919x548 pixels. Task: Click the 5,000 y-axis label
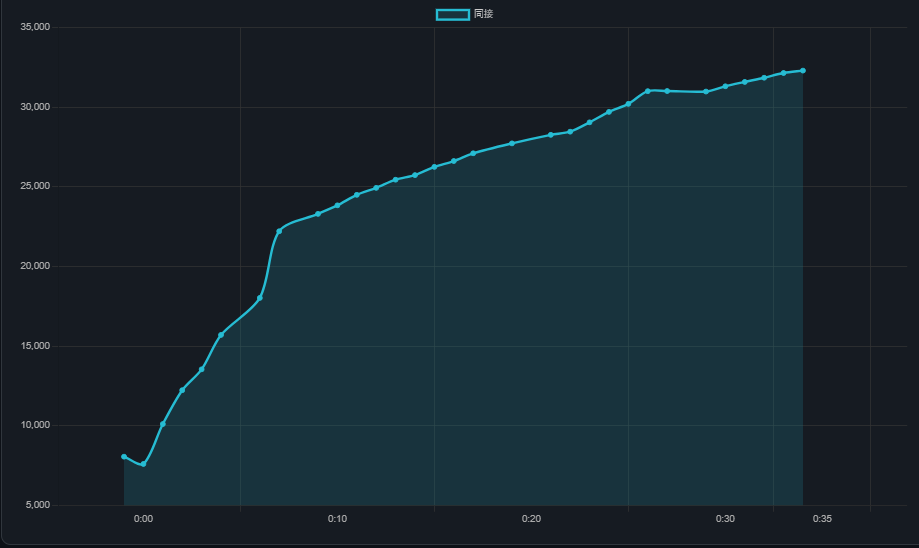(38, 505)
